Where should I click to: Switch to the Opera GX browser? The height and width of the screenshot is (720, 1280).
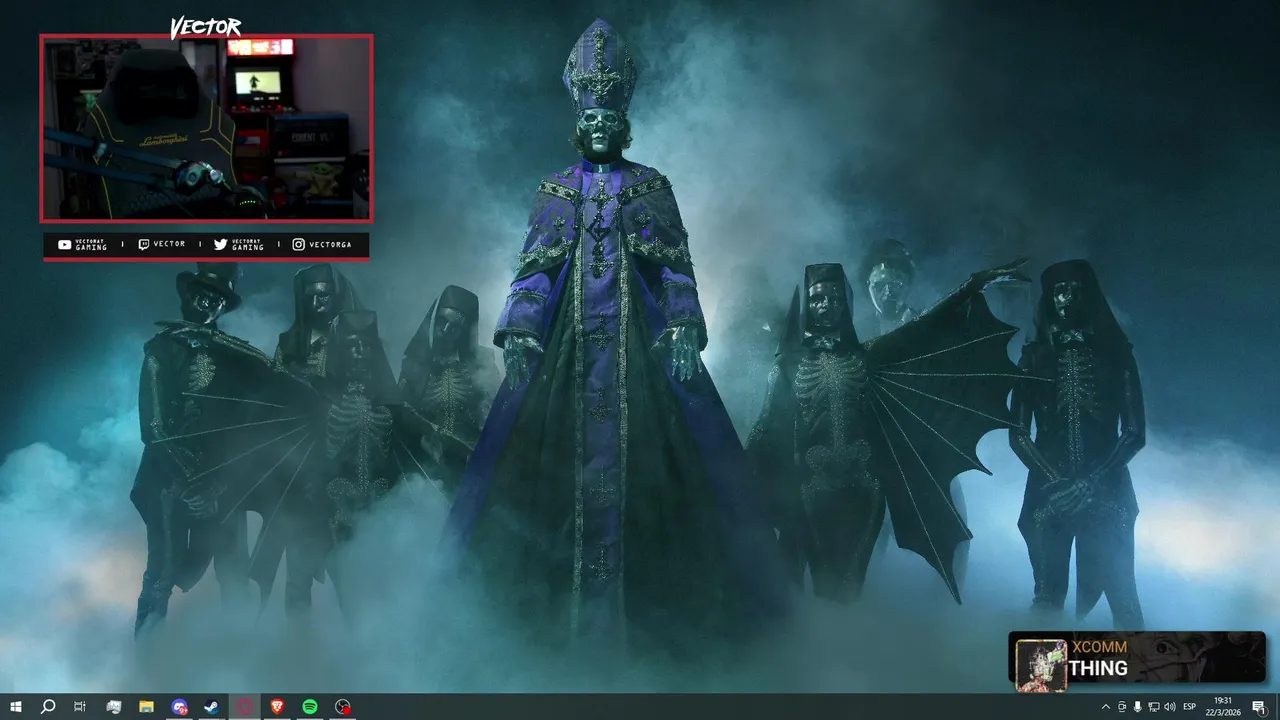point(245,707)
